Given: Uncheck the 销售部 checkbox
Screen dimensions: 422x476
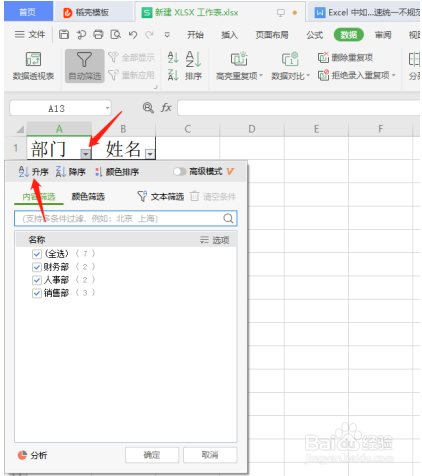Looking at the screenshot, I should pos(37,293).
